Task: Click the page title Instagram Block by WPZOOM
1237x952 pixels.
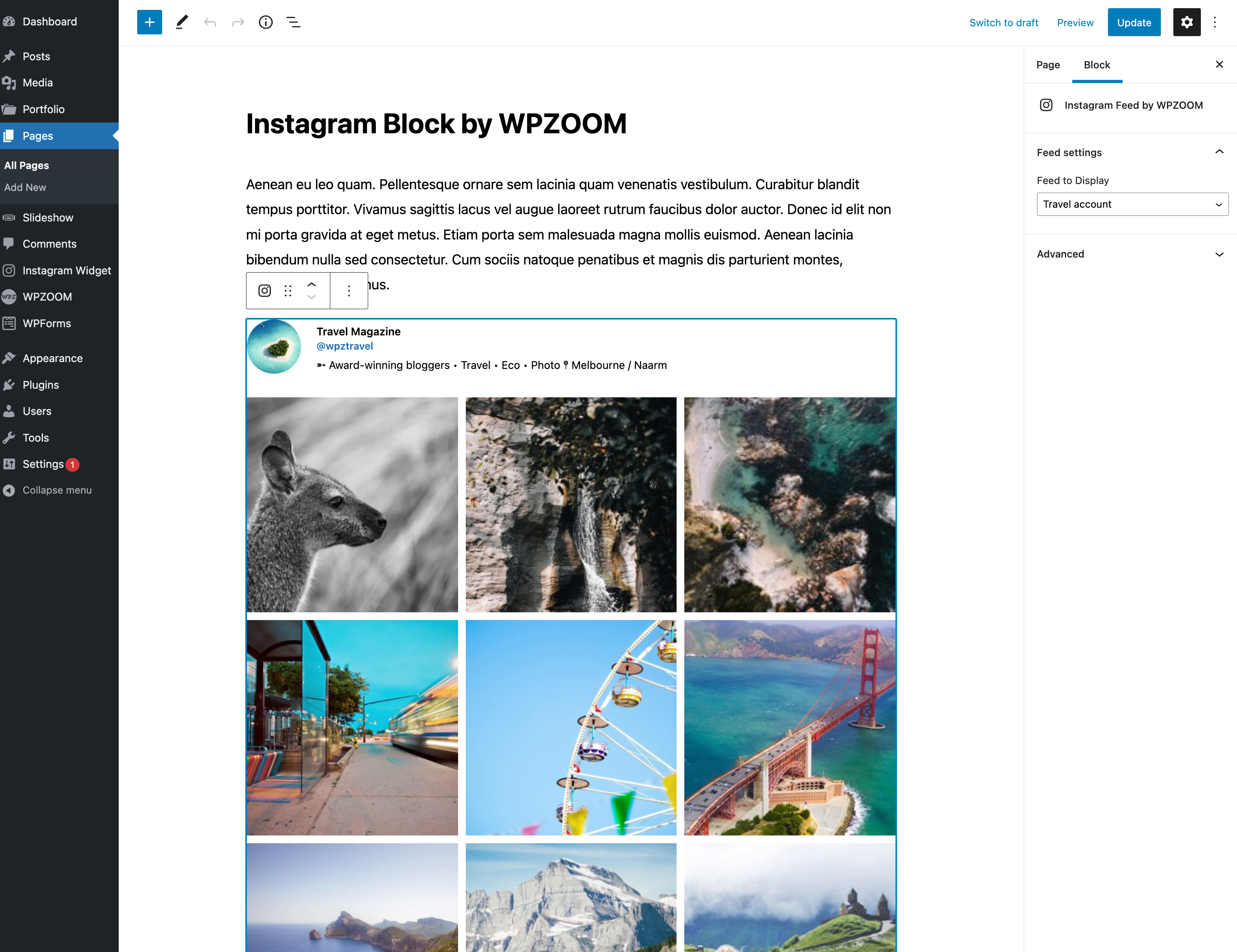Action: [436, 123]
